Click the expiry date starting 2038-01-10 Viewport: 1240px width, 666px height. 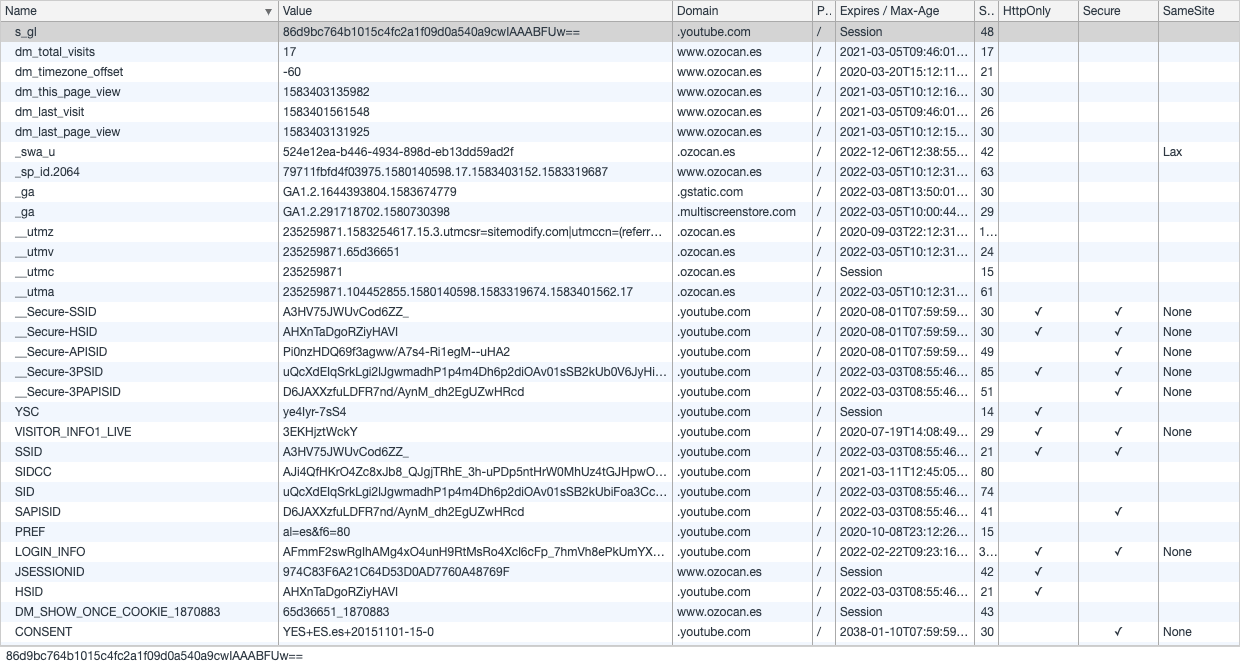(x=904, y=632)
